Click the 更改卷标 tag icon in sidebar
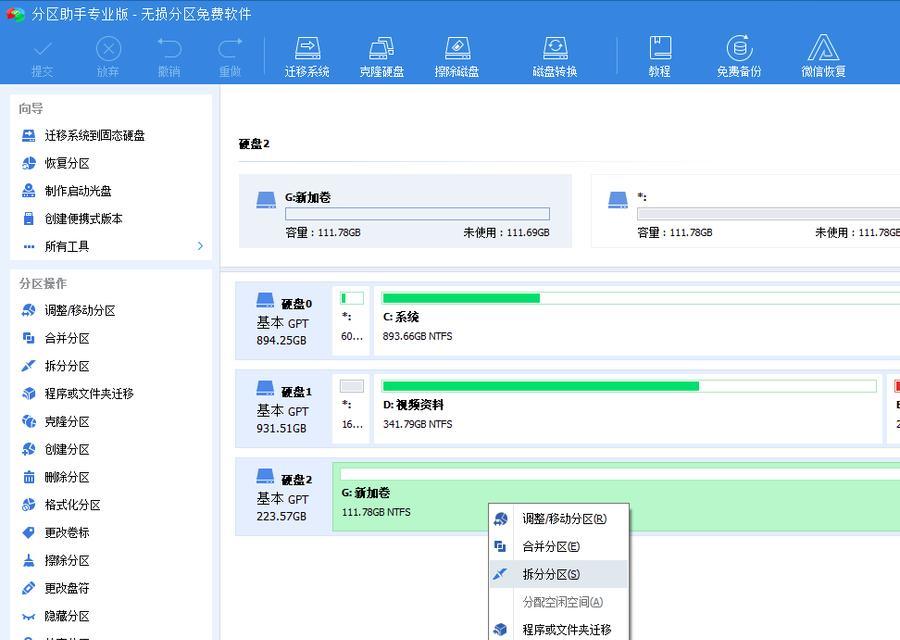Viewport: 900px width, 640px height. [x=29, y=533]
